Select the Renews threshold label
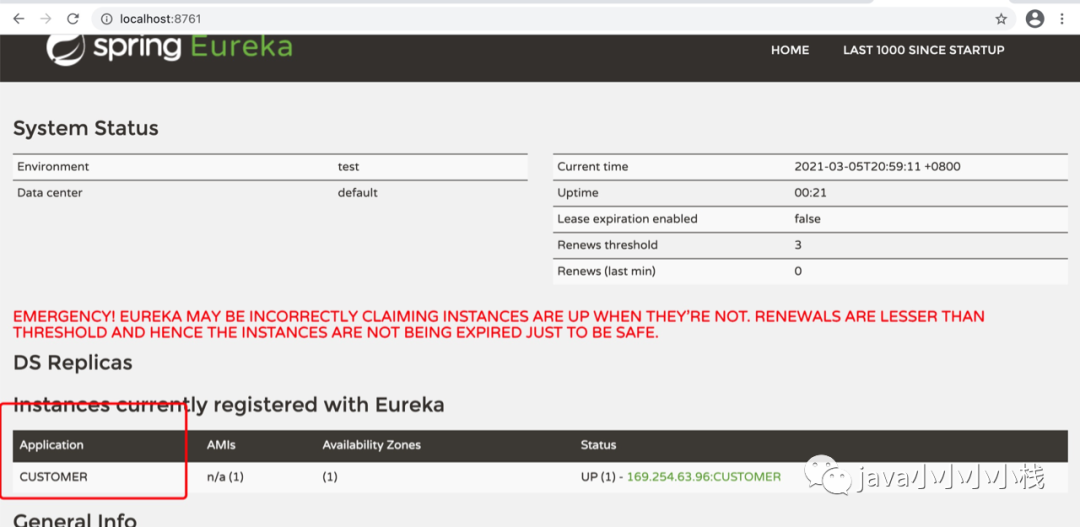The image size is (1080, 527). tap(608, 245)
